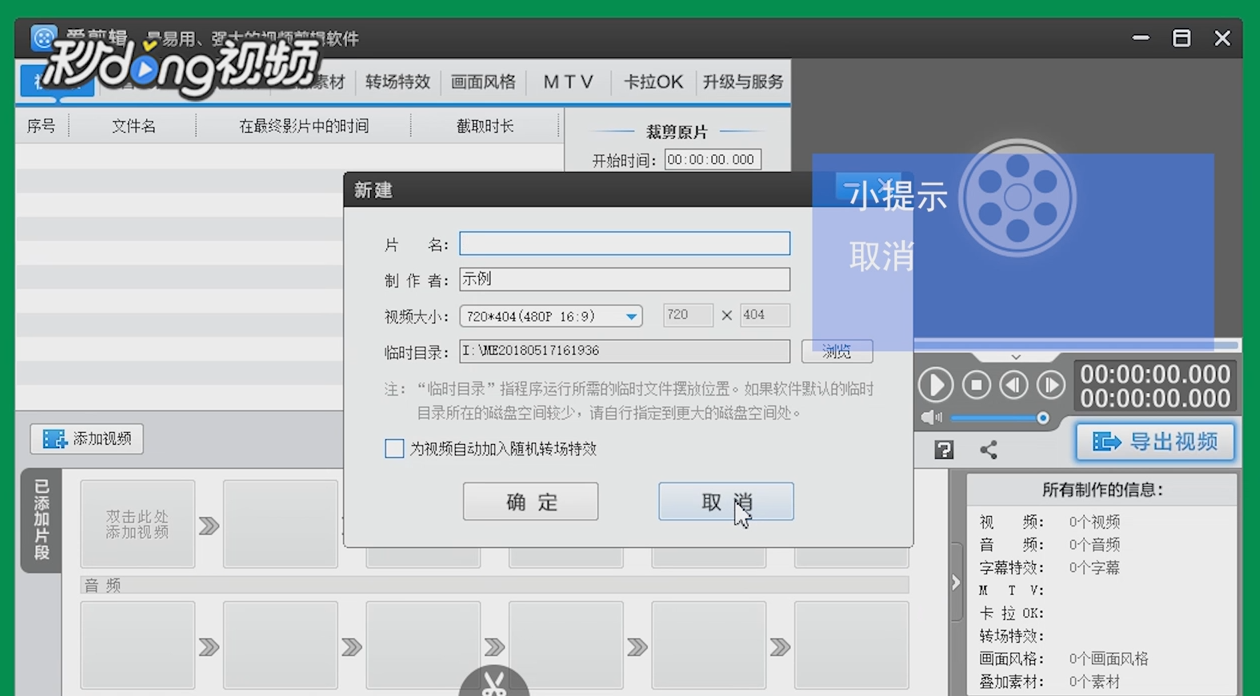Screen dimensions: 1260x696
Task: Open the MTV tab
Action: click(x=568, y=82)
